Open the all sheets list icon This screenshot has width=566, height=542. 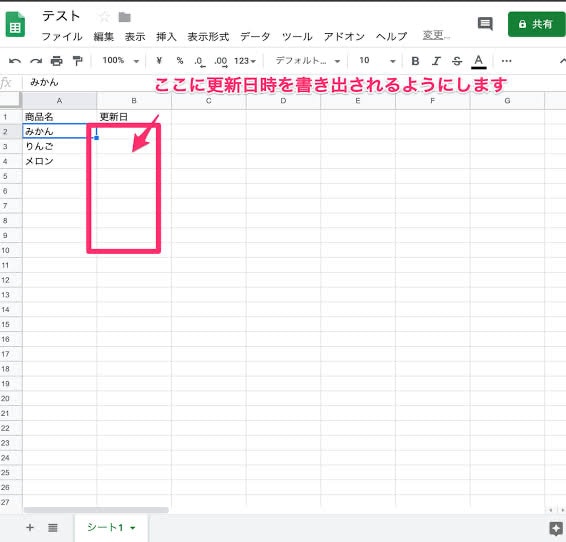53,528
